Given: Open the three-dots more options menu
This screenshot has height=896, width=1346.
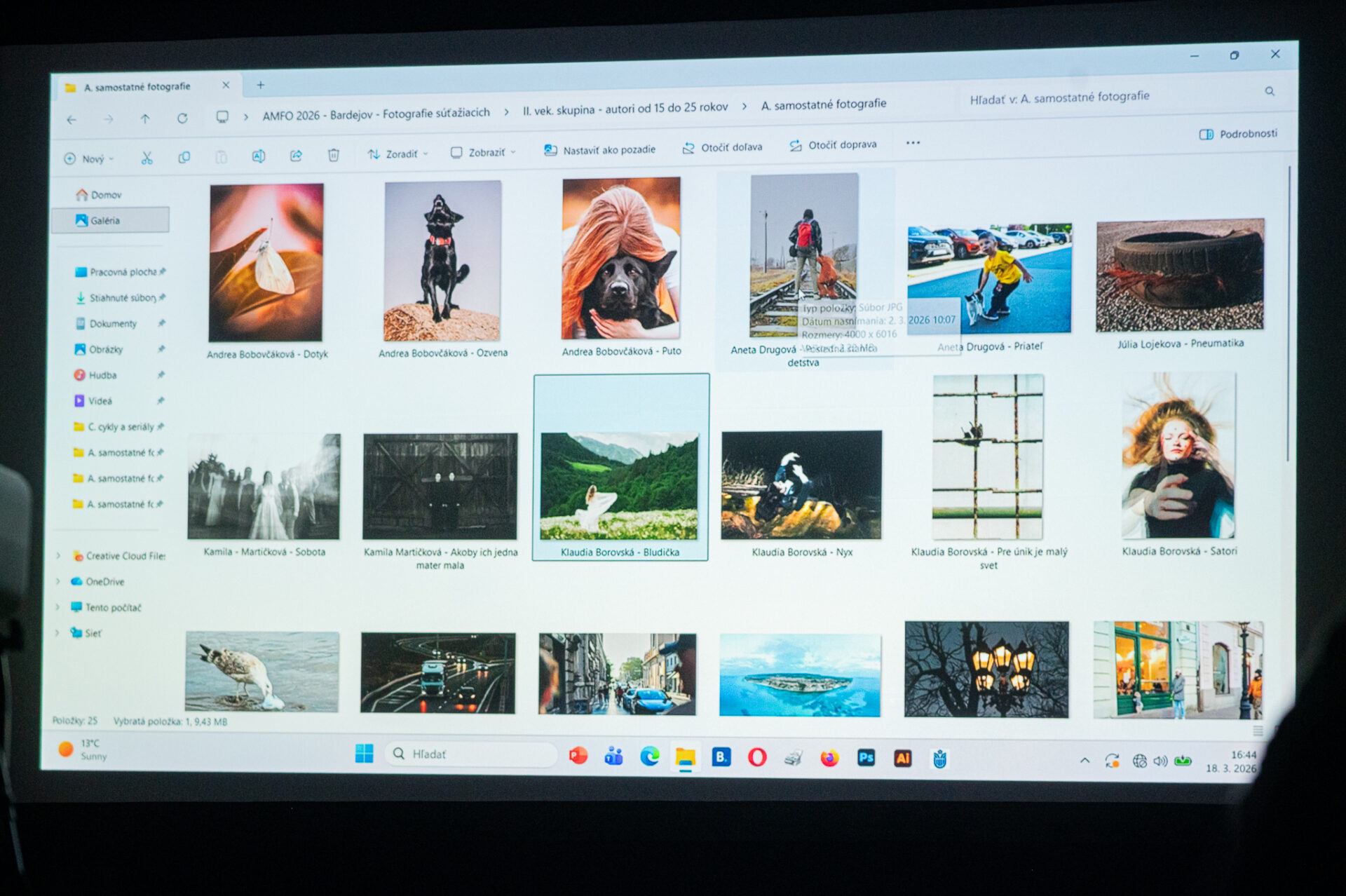Looking at the screenshot, I should (913, 143).
